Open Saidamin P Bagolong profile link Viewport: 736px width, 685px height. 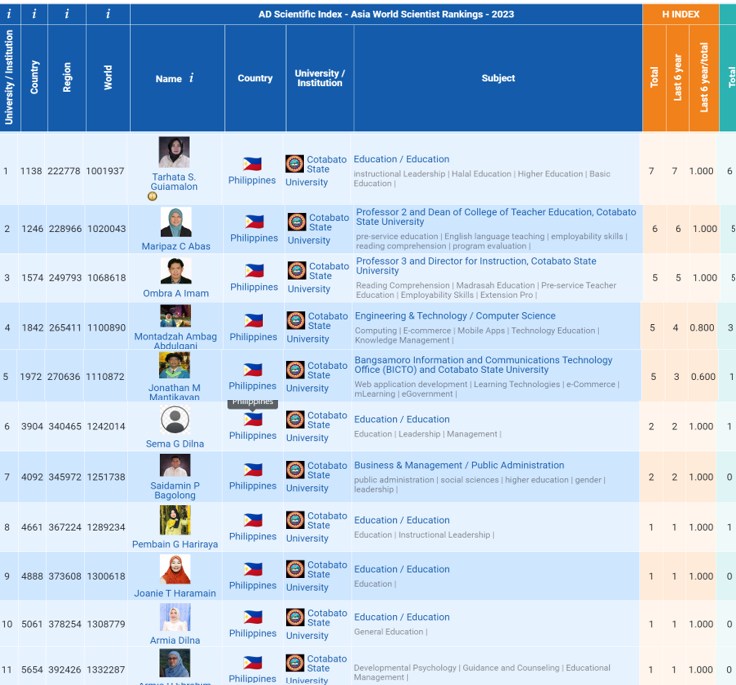pos(175,490)
